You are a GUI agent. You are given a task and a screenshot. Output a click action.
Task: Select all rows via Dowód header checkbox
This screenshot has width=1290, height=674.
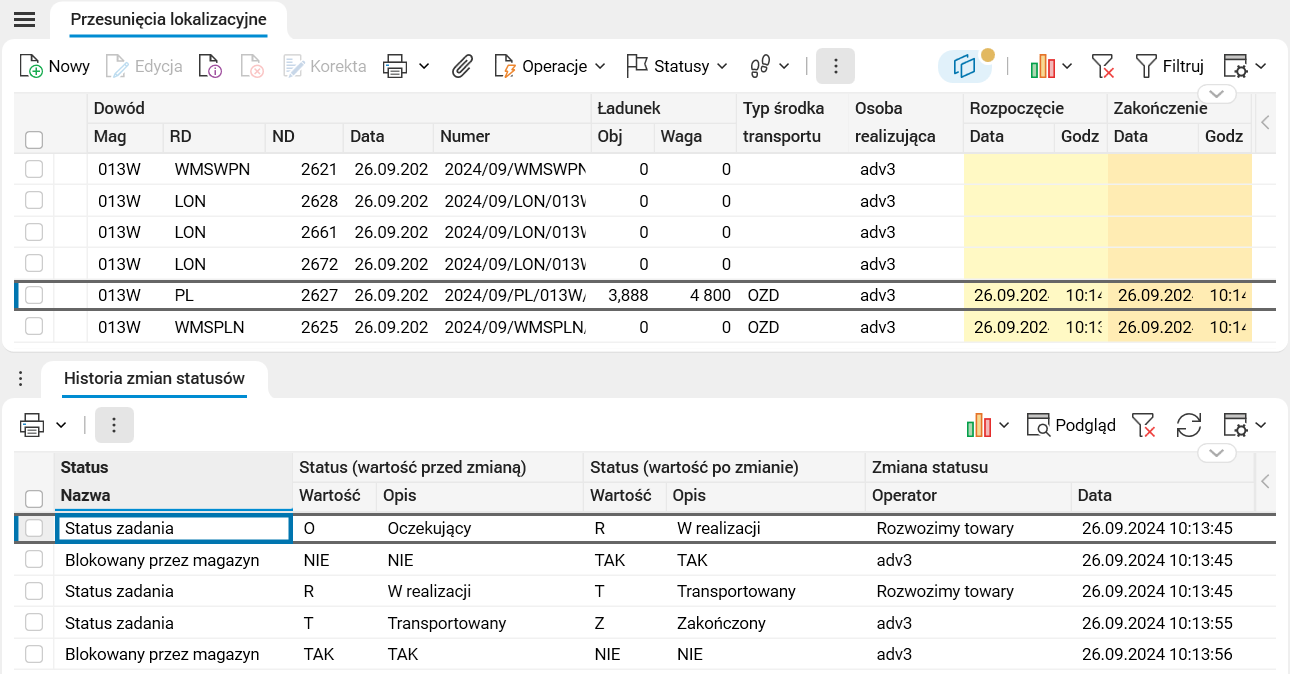click(34, 139)
